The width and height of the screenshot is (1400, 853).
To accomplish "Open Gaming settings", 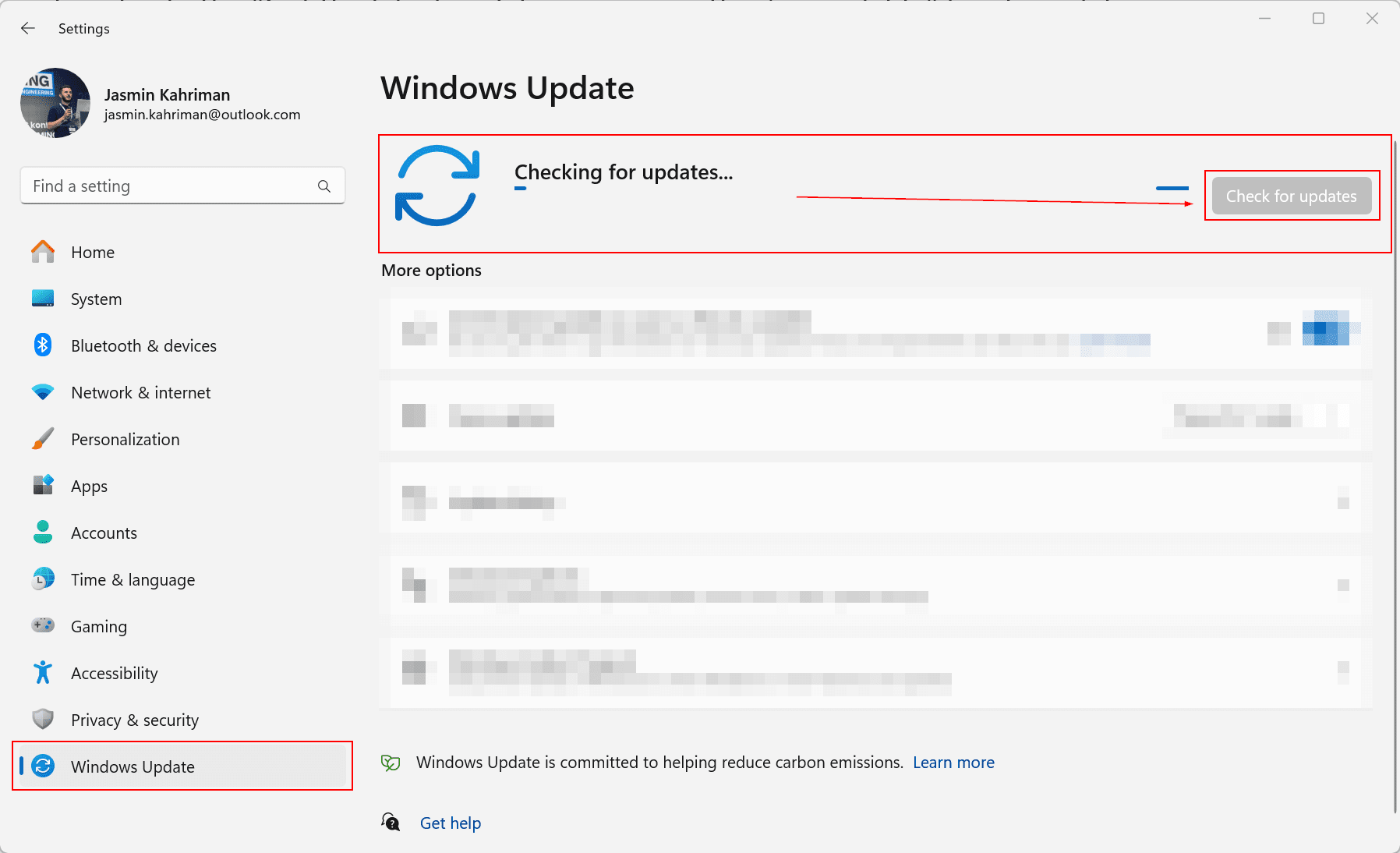I will point(182,626).
